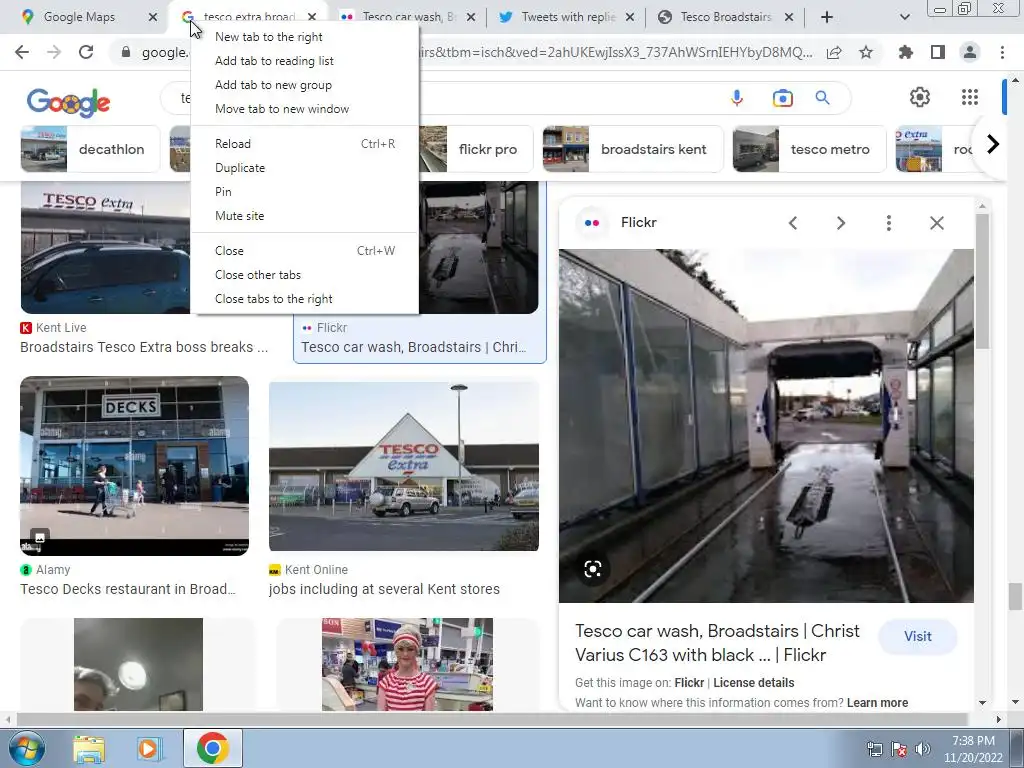Bookmark this page with the star icon

tap(866, 52)
